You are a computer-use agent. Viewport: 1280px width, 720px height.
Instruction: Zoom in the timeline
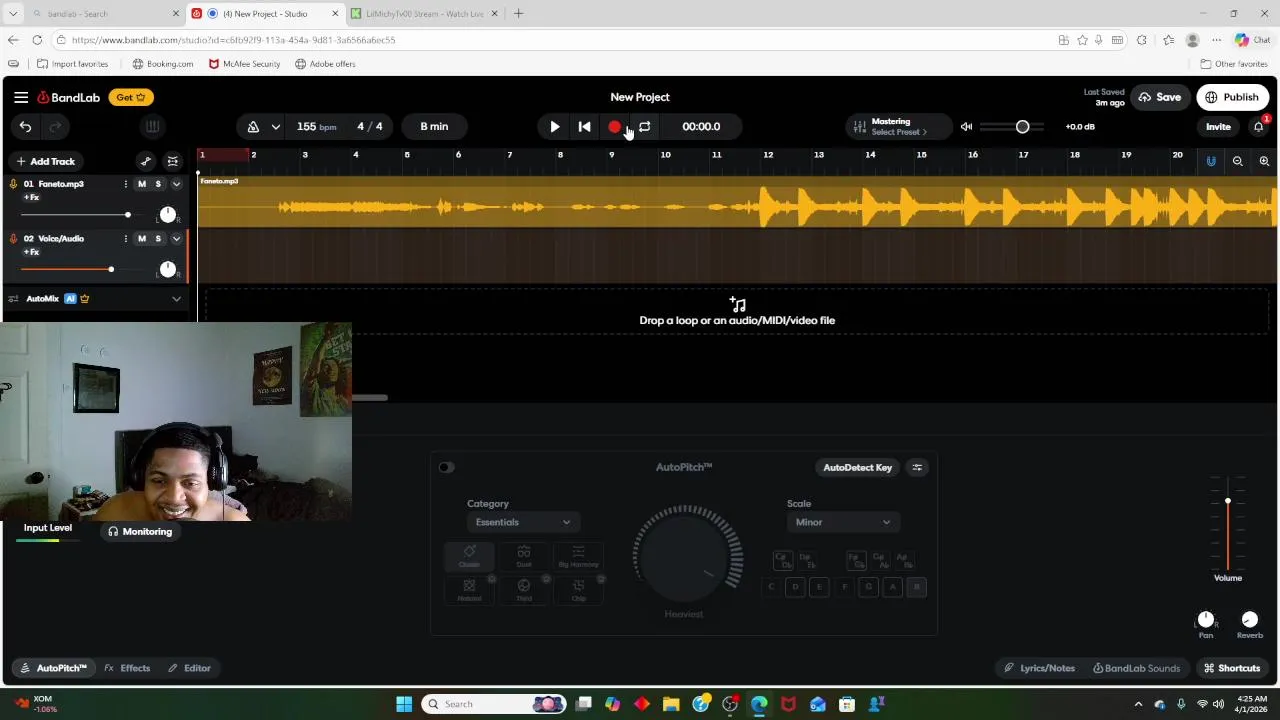click(1264, 161)
